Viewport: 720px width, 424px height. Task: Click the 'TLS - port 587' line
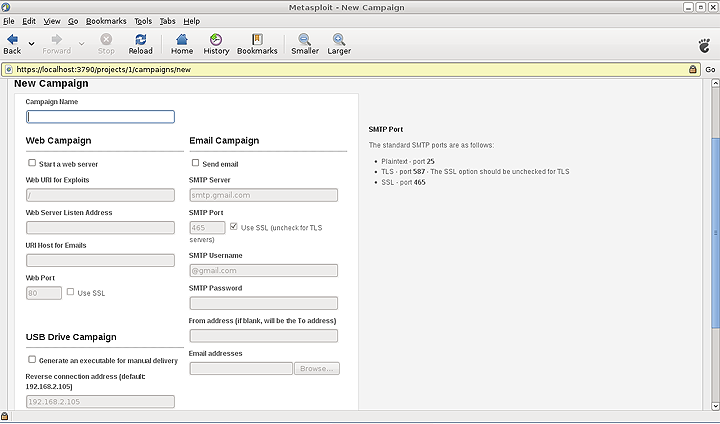tap(475, 171)
